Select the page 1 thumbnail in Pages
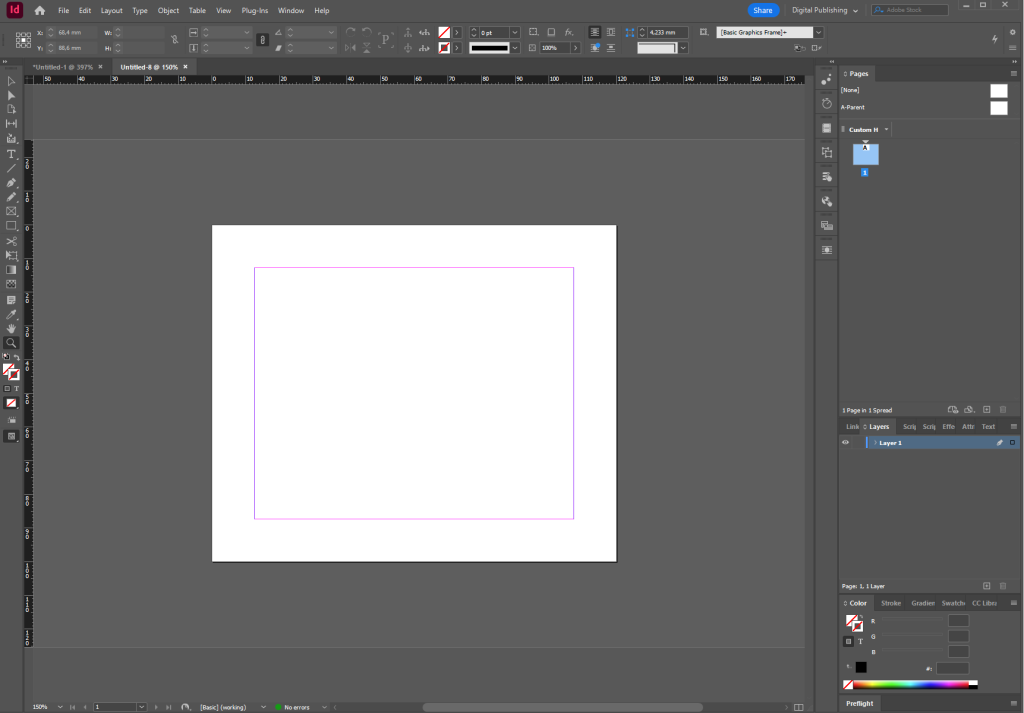Viewport: 1024px width, 713px height. [x=865, y=154]
